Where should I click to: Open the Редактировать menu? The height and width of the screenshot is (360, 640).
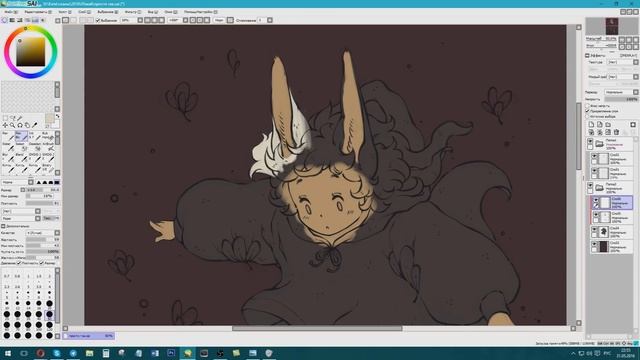38,12
